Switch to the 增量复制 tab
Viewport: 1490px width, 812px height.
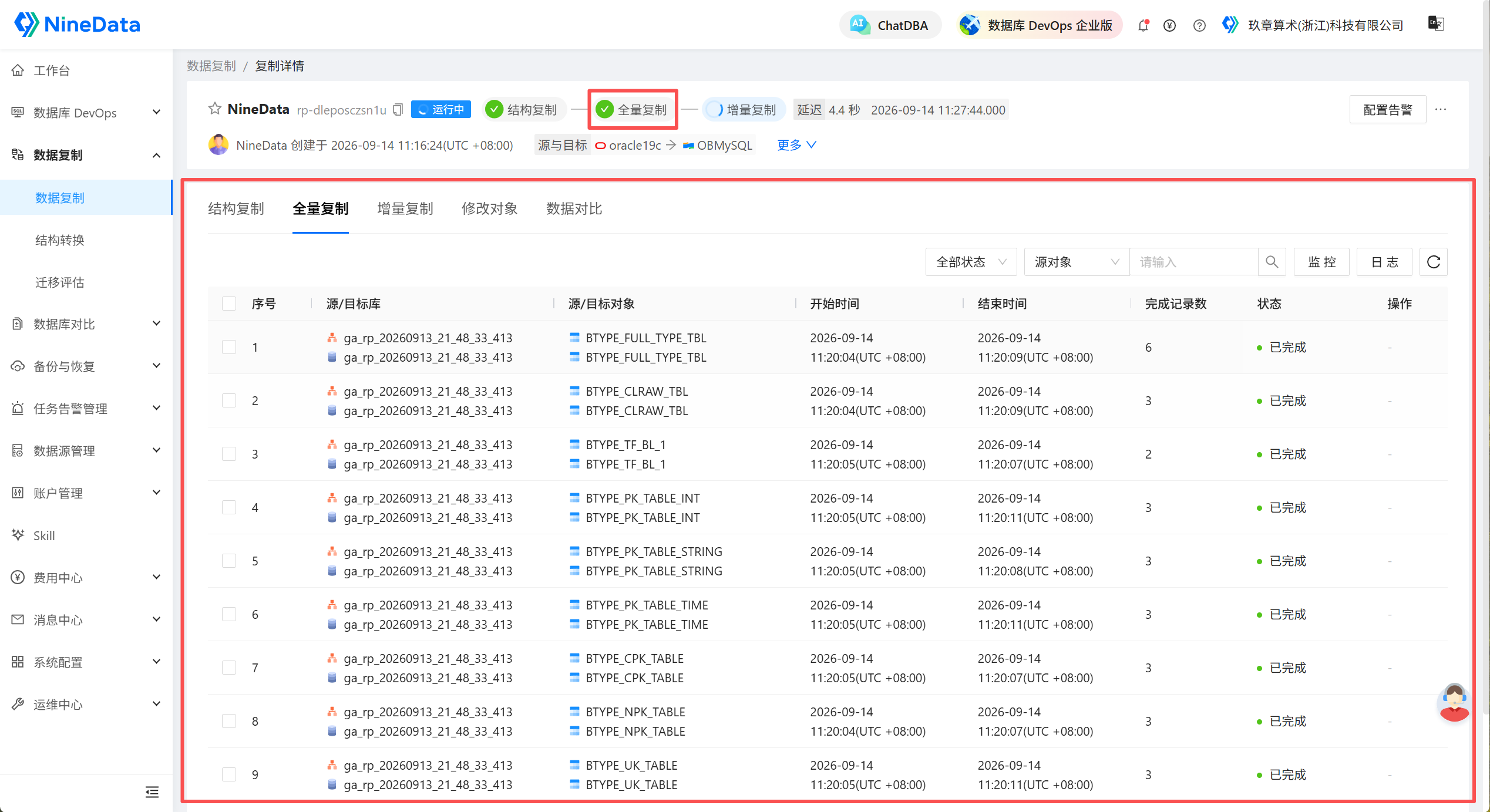click(405, 208)
